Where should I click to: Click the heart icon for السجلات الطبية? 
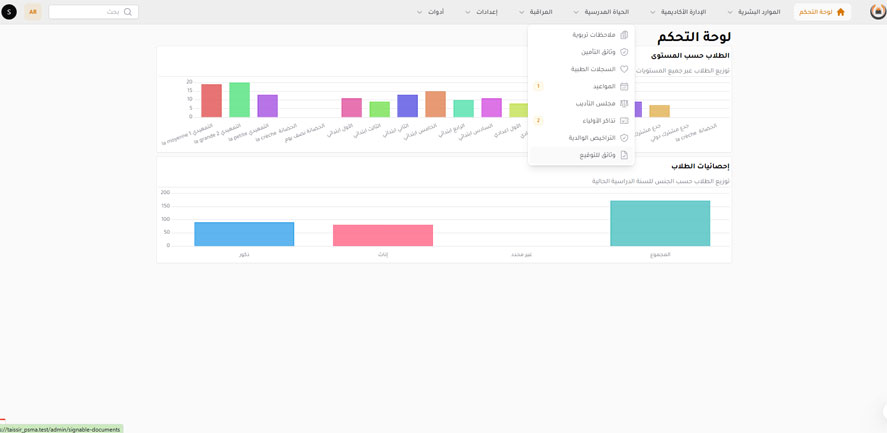[624, 70]
